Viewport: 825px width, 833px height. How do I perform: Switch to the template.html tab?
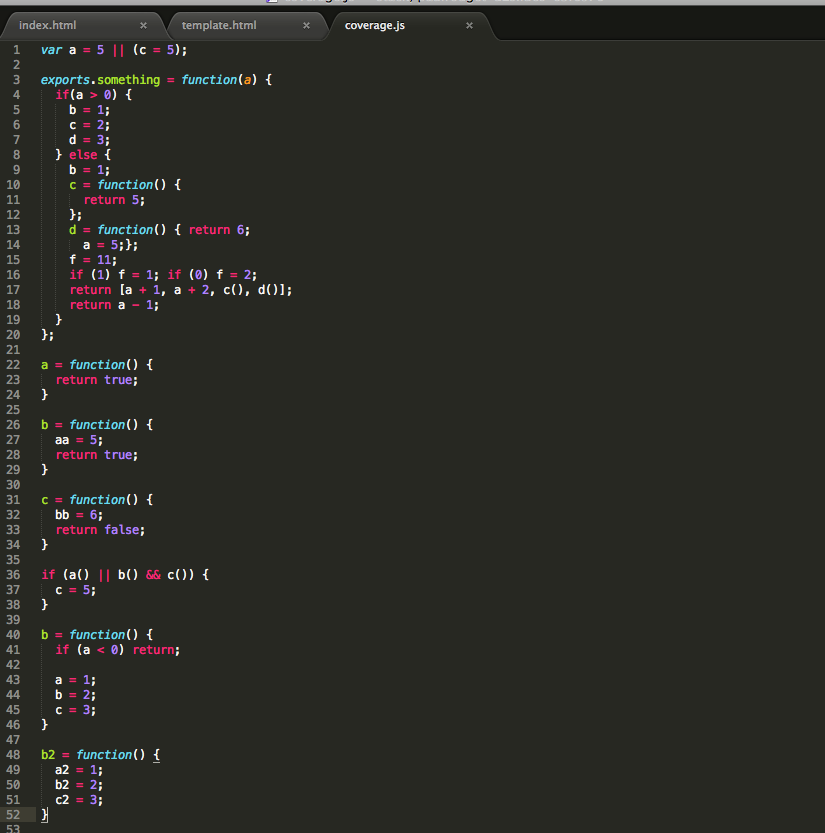219,25
